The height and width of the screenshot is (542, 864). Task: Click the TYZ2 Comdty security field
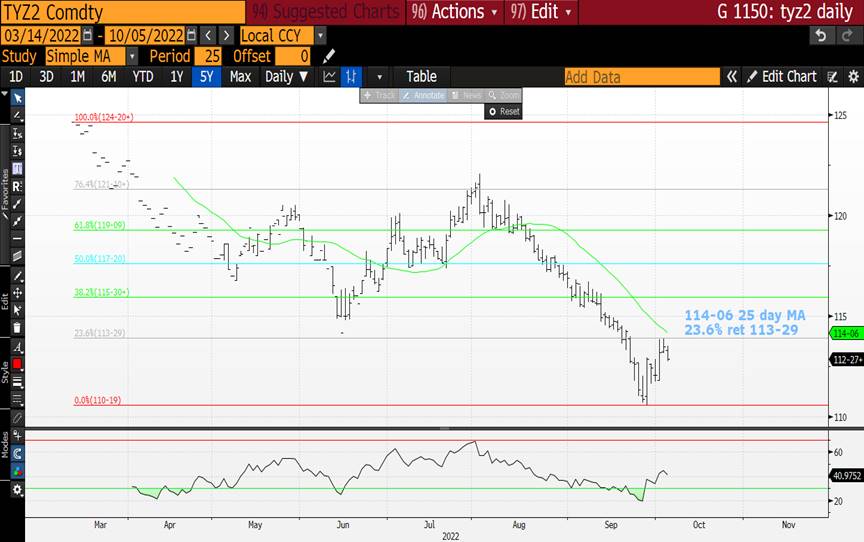pyautogui.click(x=123, y=12)
